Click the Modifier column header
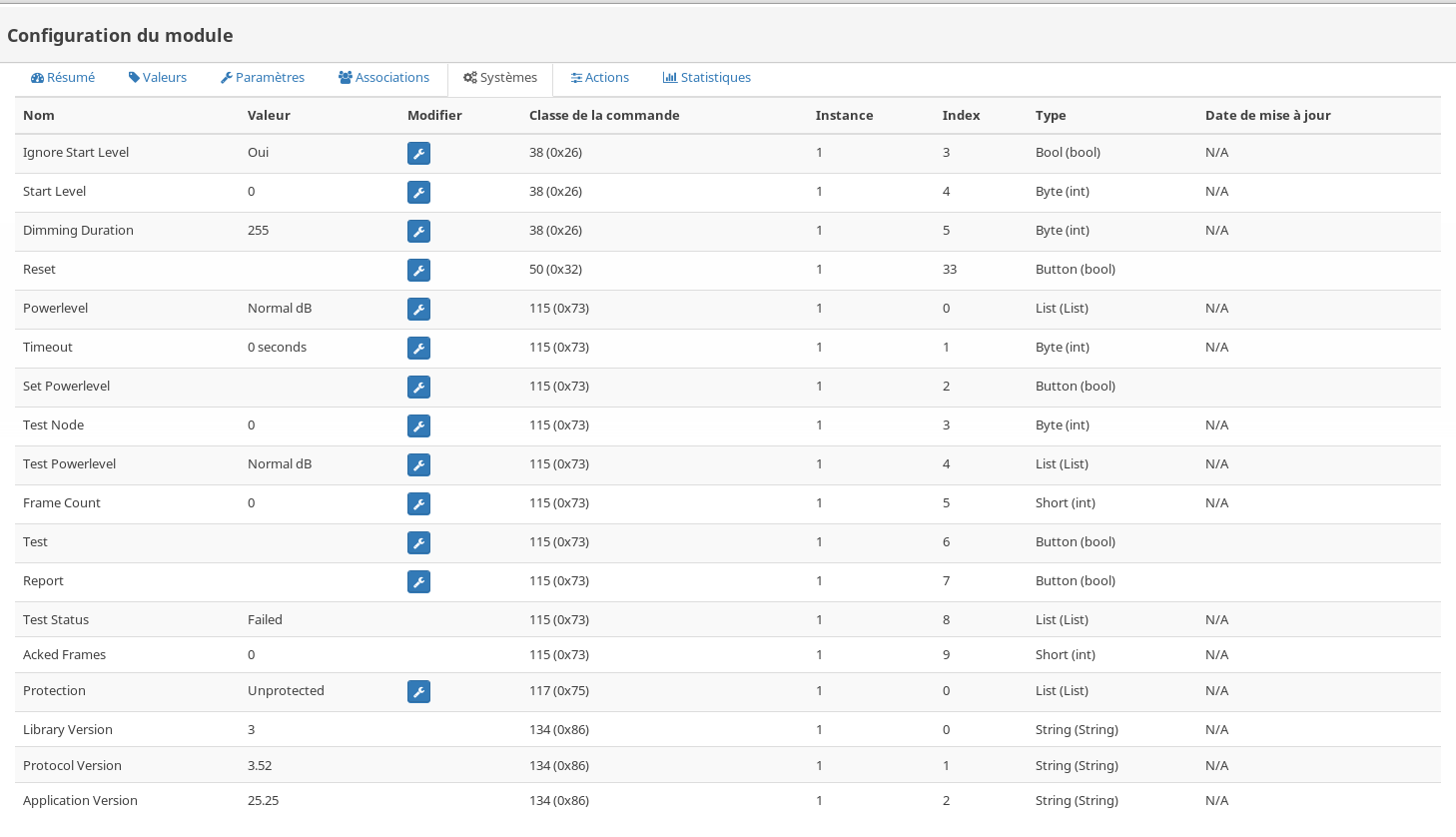The width and height of the screenshot is (1456, 837). click(434, 116)
